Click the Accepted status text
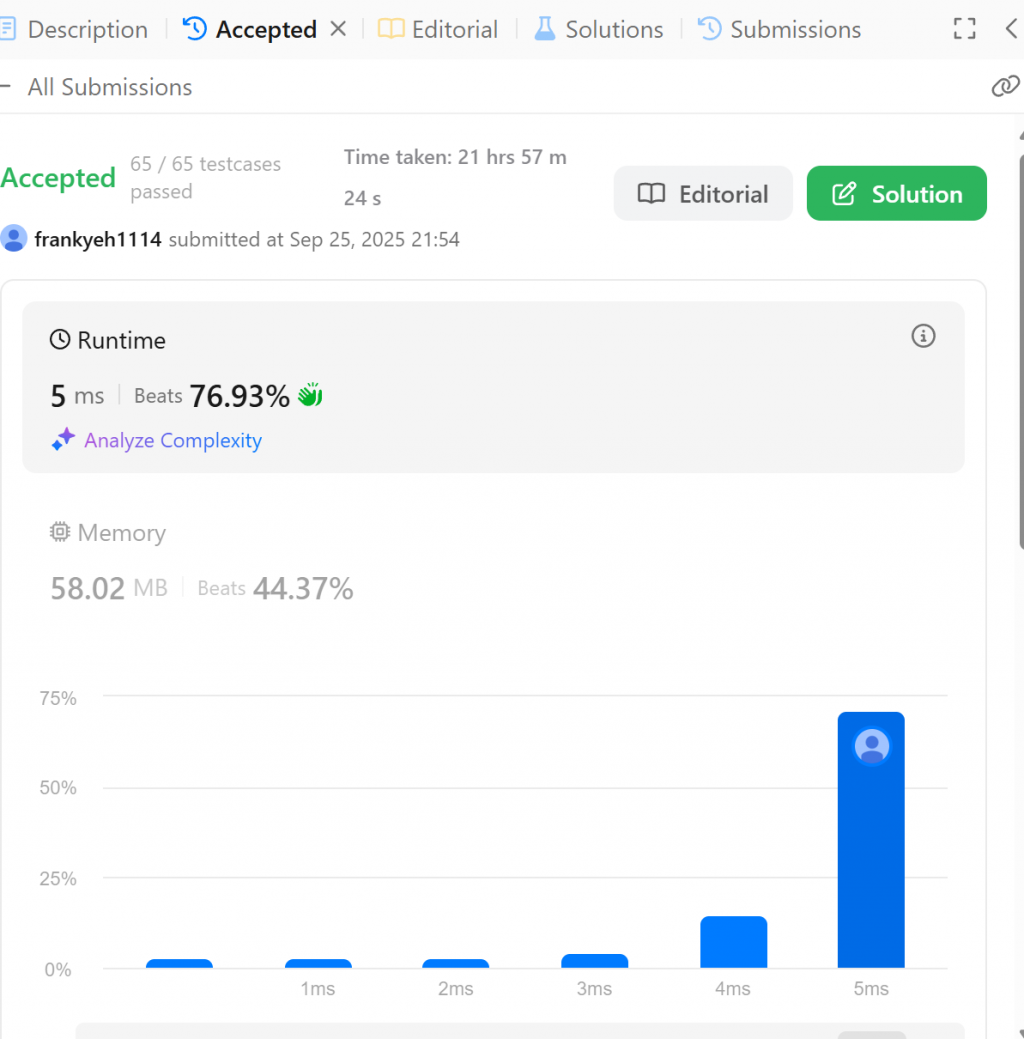The height and width of the screenshot is (1039, 1024). [58, 178]
